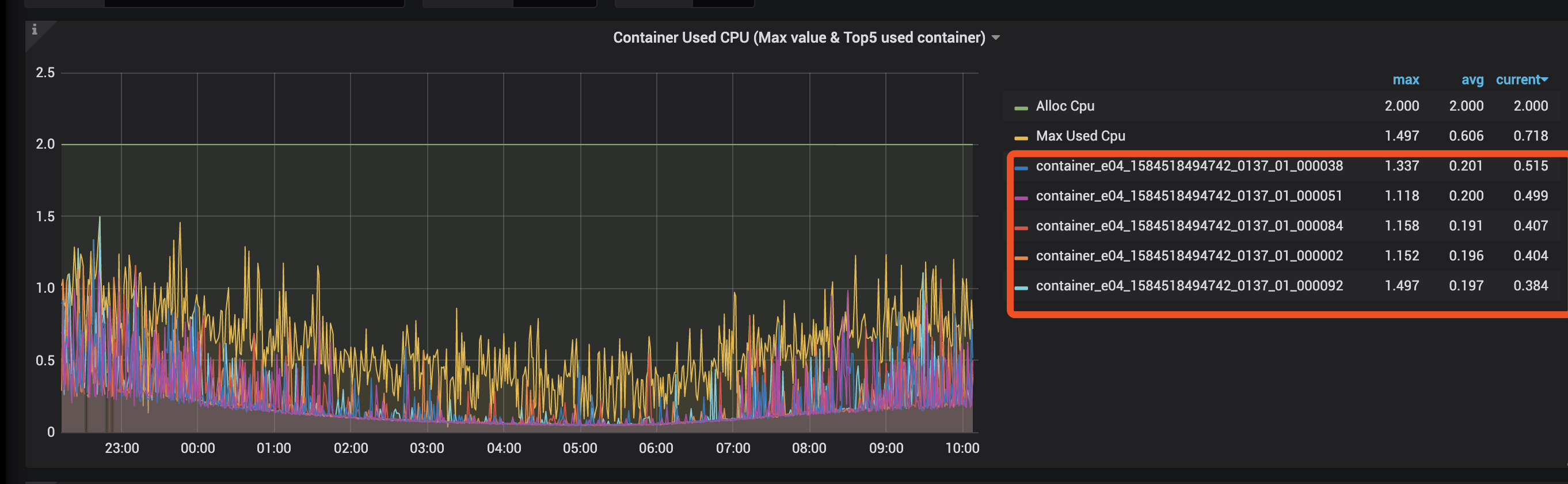Toggle series container ending 000002
The width and height of the screenshot is (1568, 484).
pyautogui.click(x=1189, y=255)
